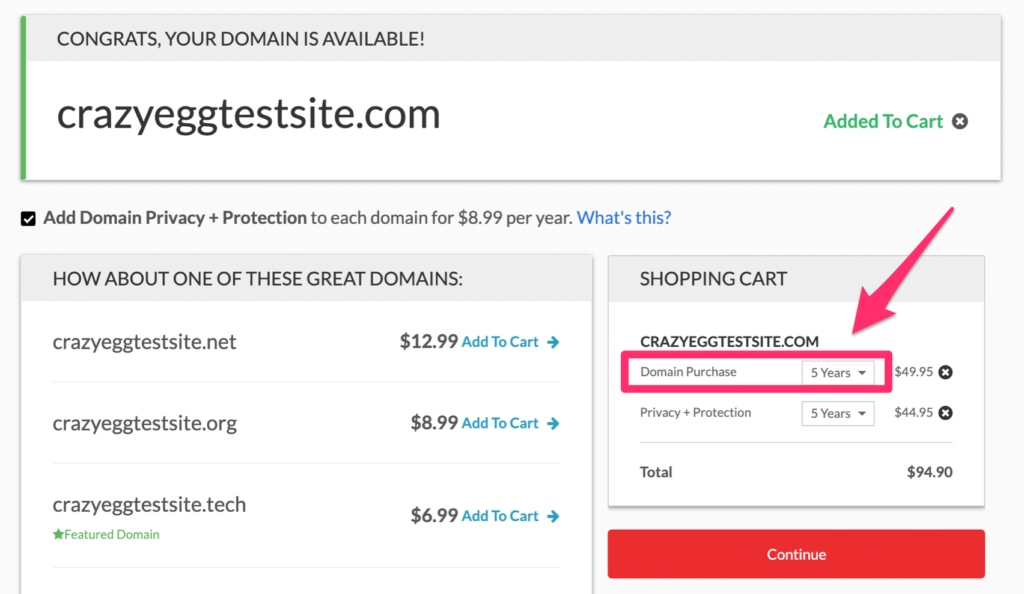Click the red Continue button

[796, 554]
